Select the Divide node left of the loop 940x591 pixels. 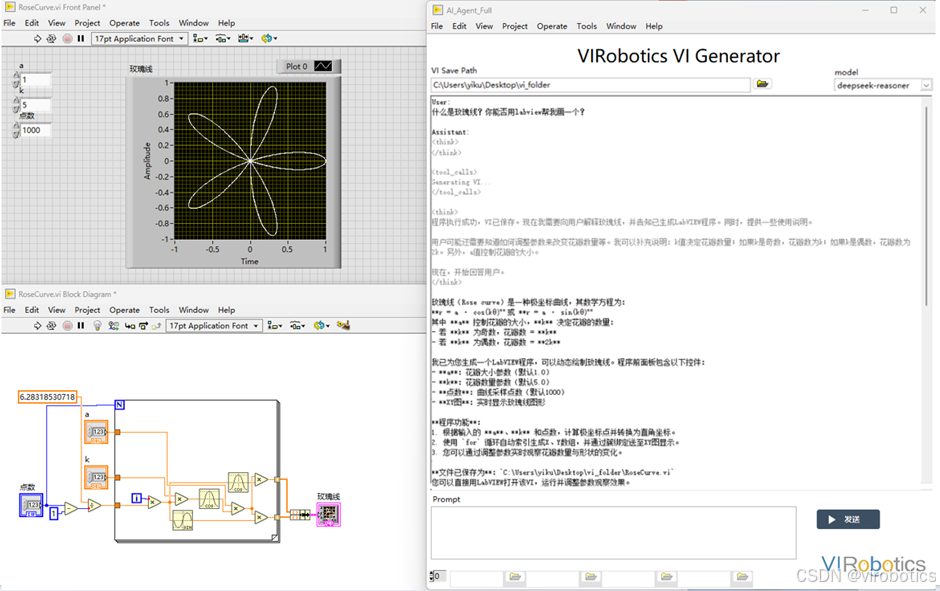(94, 505)
